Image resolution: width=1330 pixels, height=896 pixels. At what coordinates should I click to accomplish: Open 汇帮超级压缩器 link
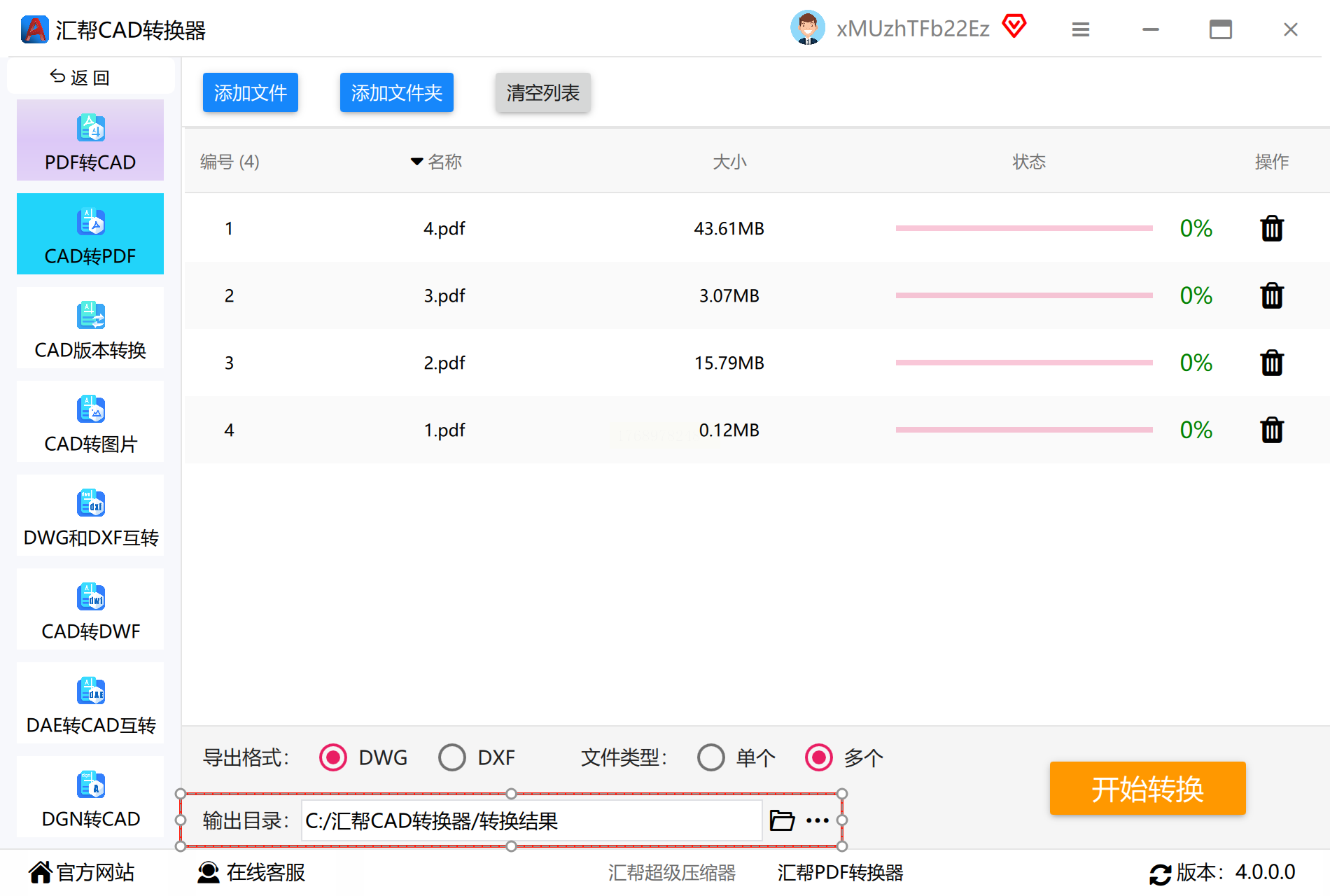click(x=672, y=872)
